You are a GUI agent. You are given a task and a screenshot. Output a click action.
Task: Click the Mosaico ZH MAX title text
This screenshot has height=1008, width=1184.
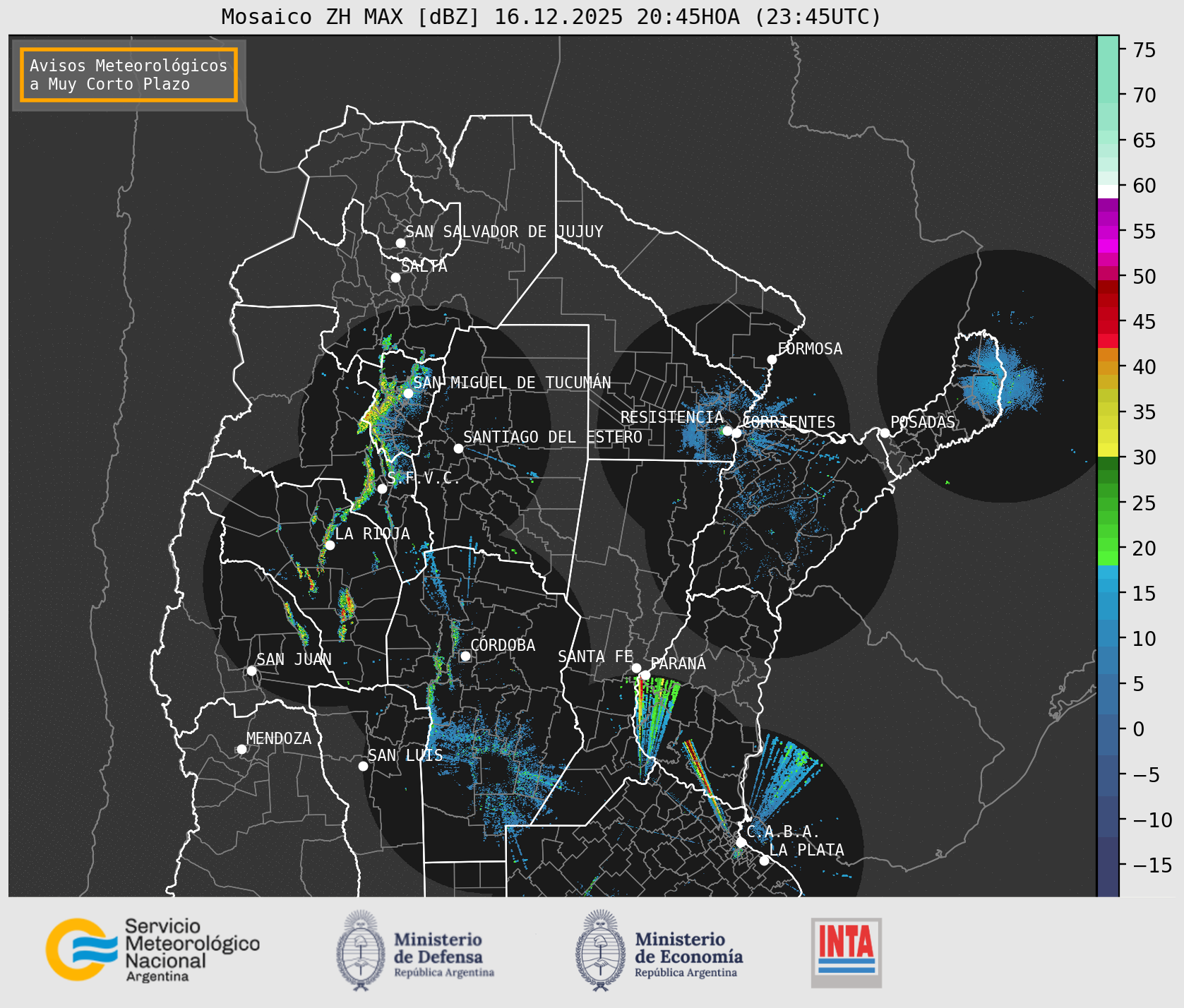(551, 16)
